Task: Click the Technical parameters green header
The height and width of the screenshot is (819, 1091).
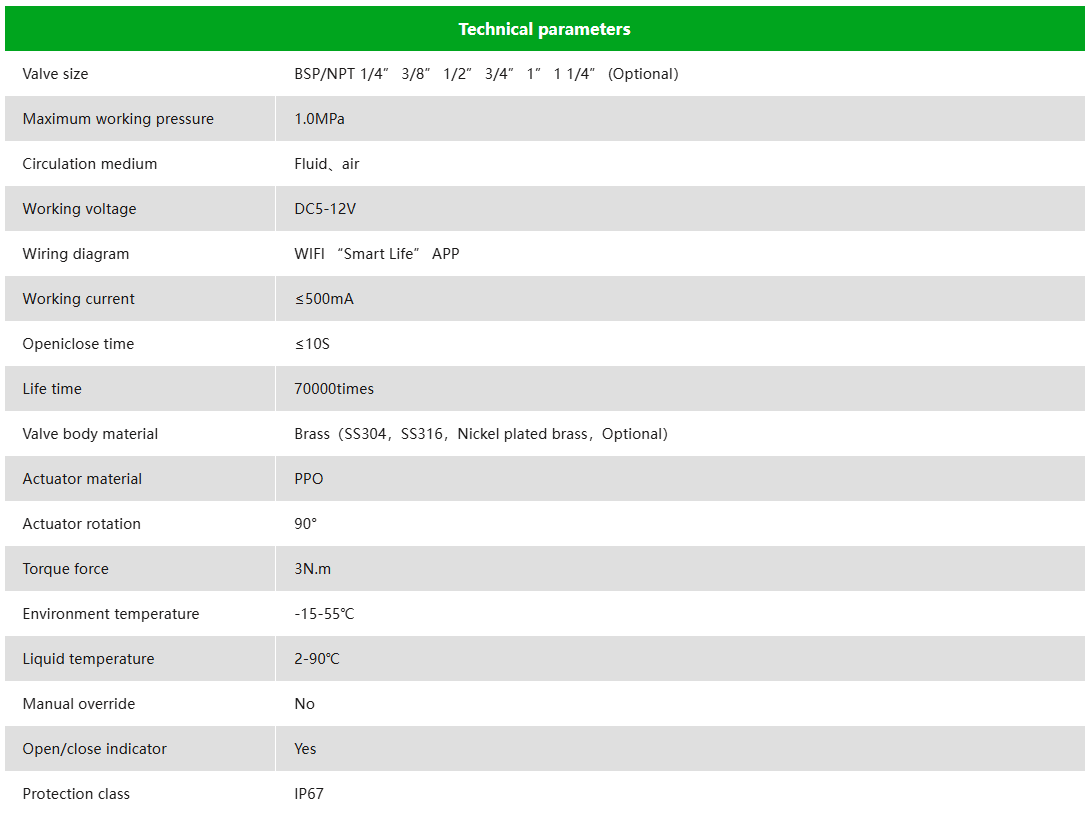Action: tap(545, 29)
